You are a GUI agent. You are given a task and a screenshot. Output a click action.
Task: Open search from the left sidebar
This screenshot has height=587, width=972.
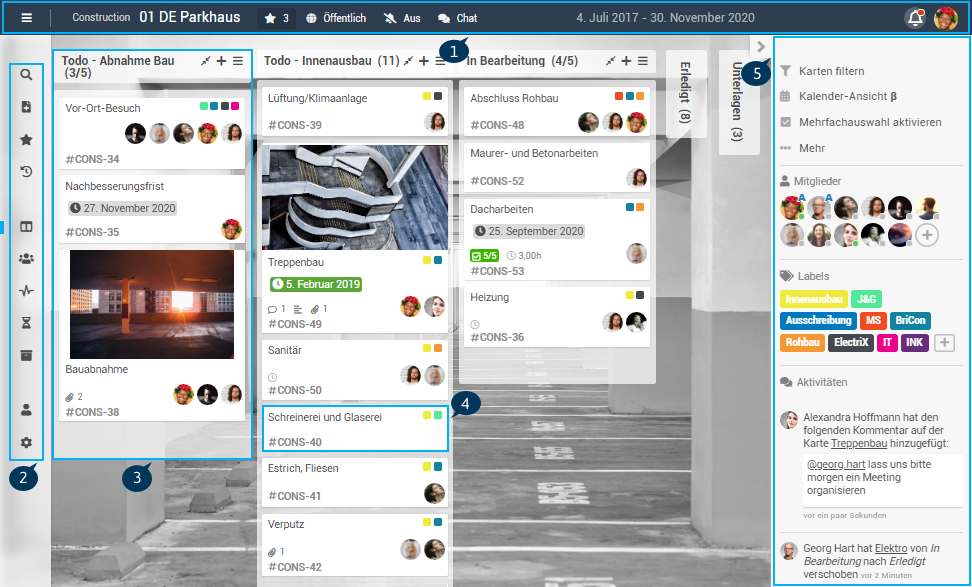tap(26, 75)
